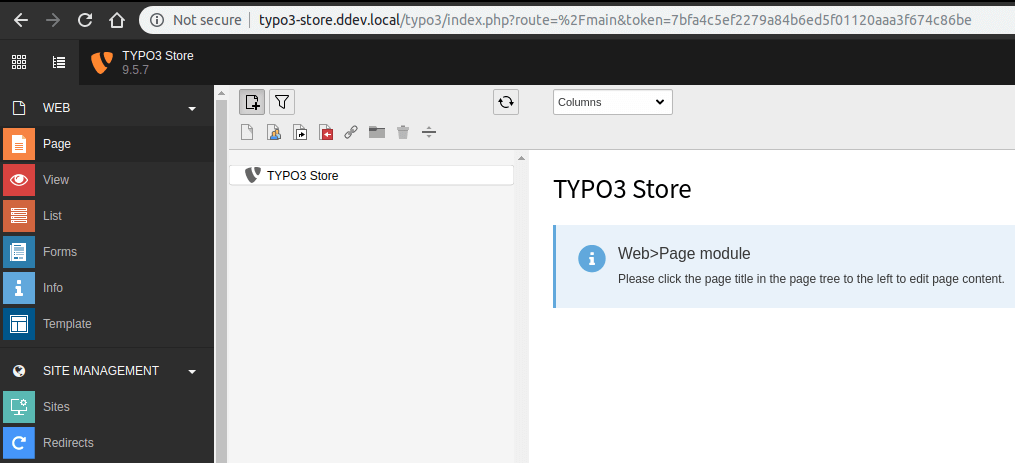1015x463 pixels.
Task: Open the Columns dropdown
Action: tap(612, 102)
